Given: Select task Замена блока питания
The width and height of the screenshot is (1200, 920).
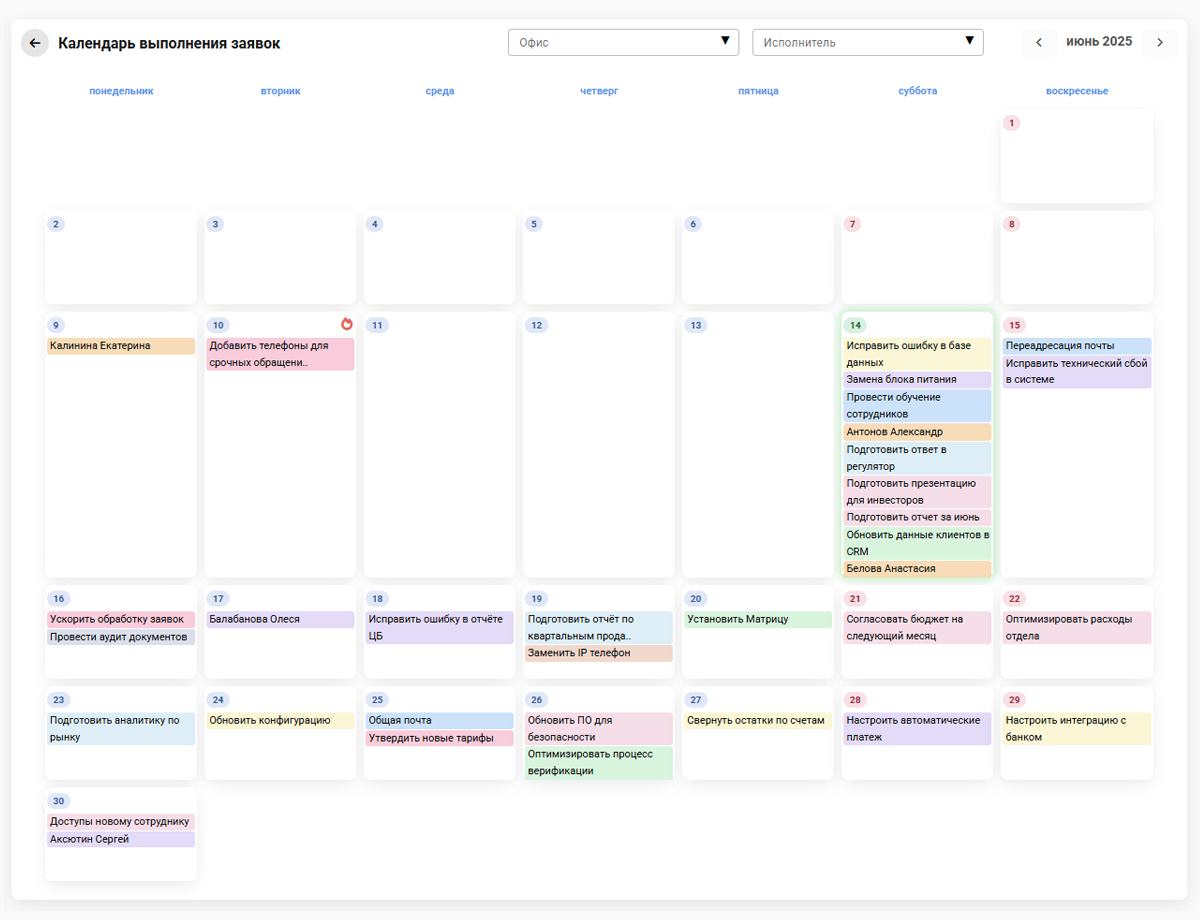Looking at the screenshot, I should point(916,380).
